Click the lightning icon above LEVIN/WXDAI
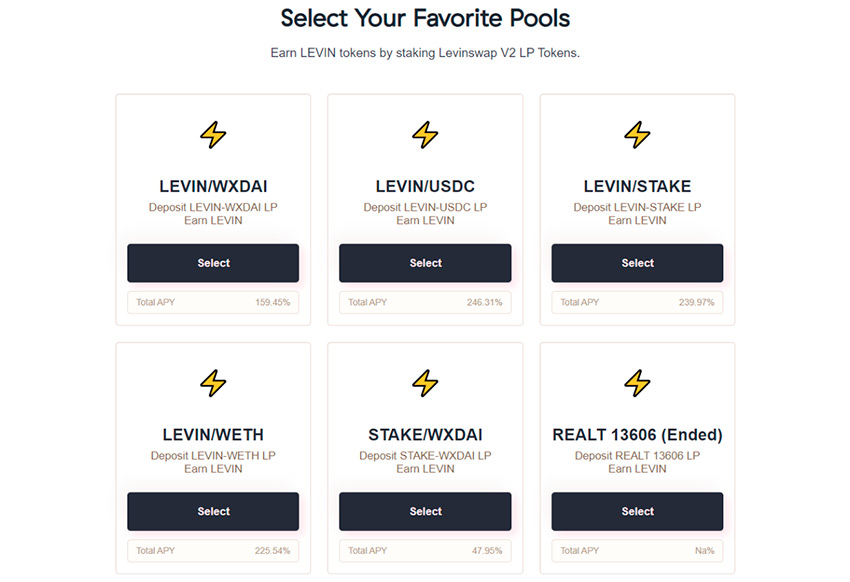This screenshot has height=582, width=850. point(213,134)
